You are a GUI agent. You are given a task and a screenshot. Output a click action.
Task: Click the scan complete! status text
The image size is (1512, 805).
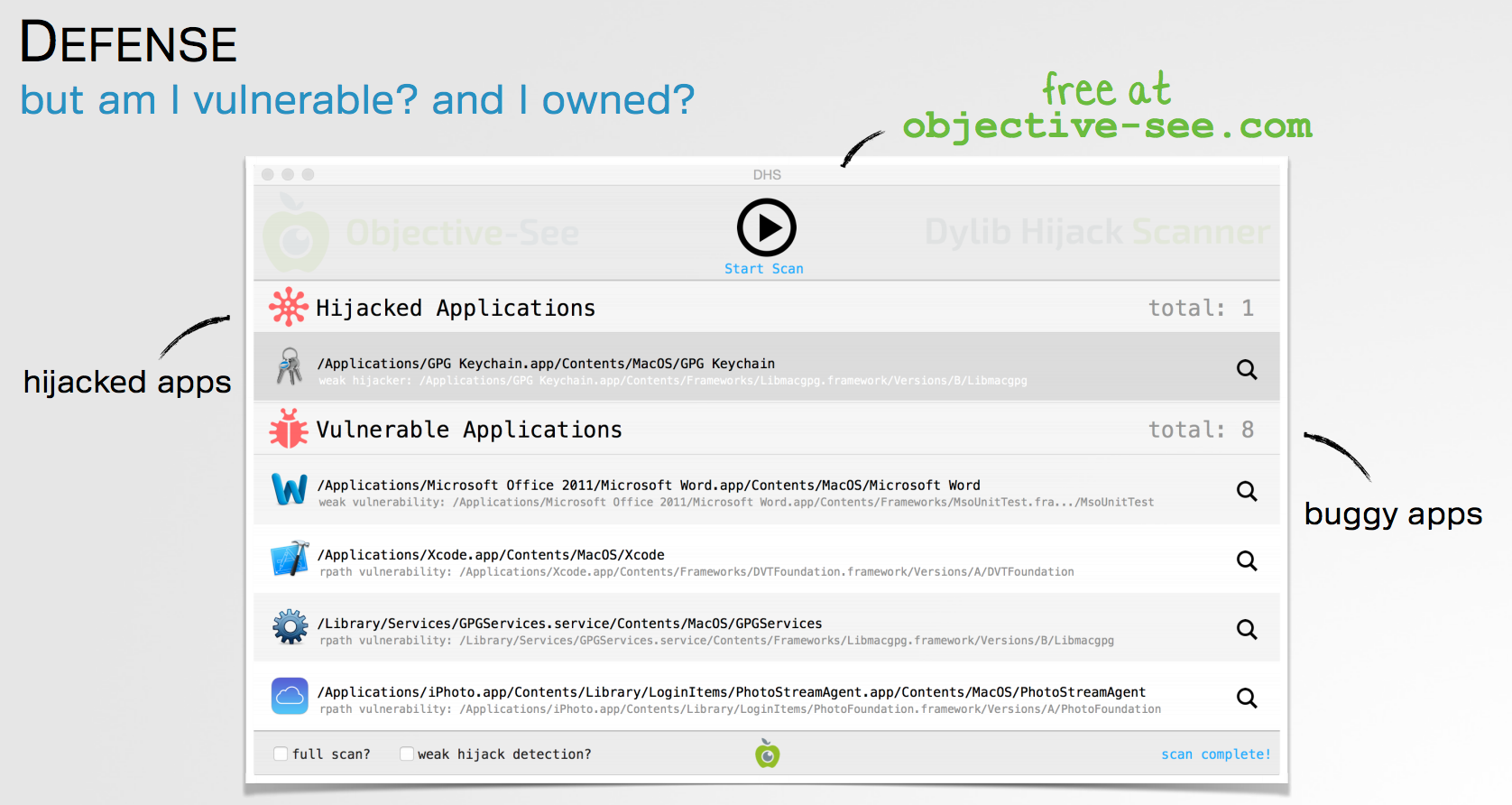[x=1216, y=754]
